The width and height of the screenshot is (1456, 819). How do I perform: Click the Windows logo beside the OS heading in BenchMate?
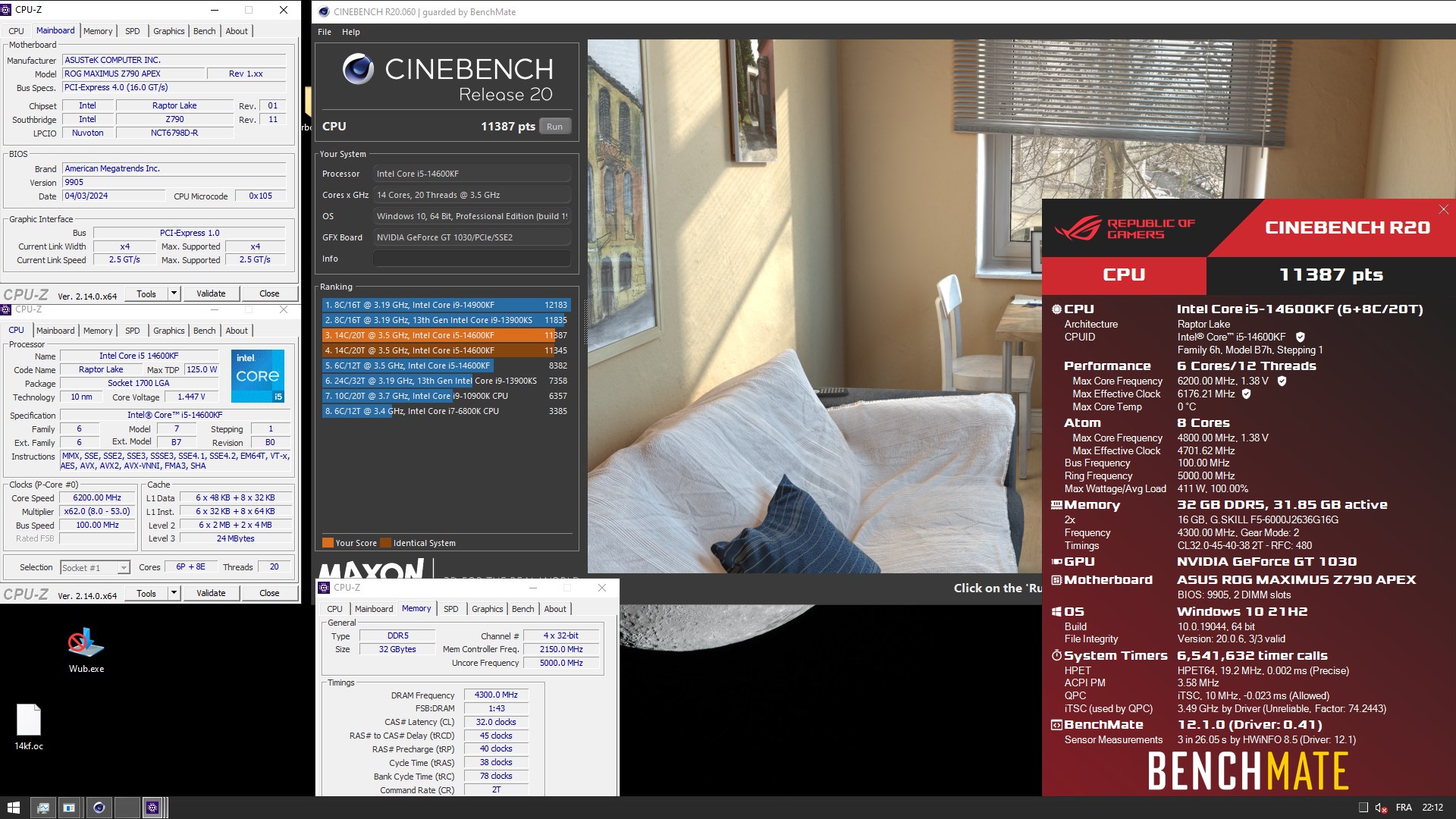click(1056, 612)
